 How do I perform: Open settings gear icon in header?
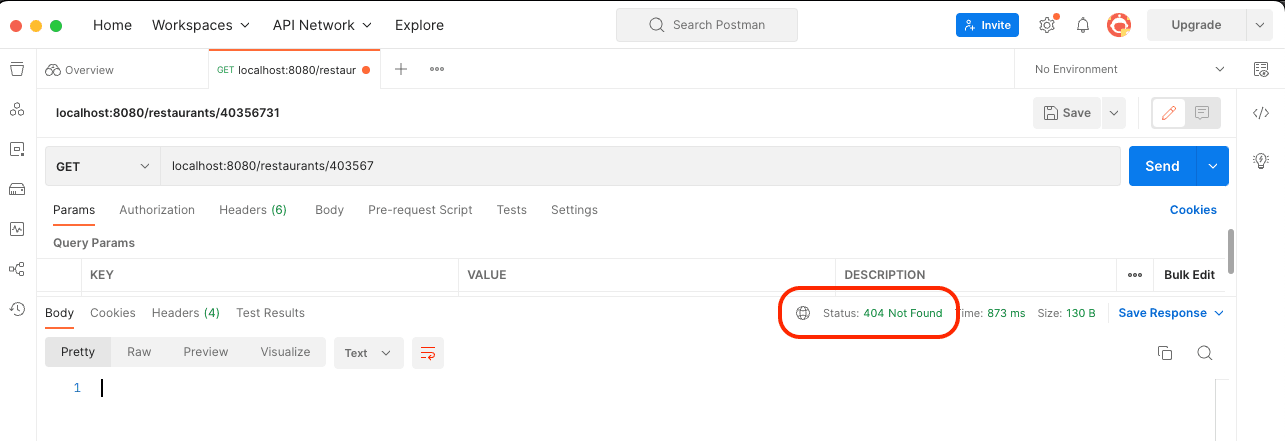tap(1047, 25)
